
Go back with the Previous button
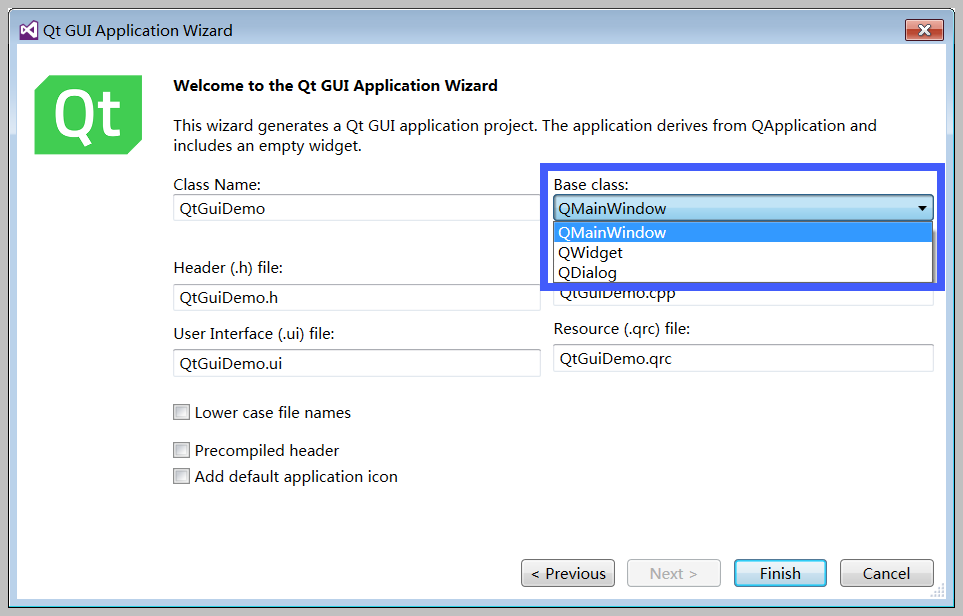[x=567, y=573]
